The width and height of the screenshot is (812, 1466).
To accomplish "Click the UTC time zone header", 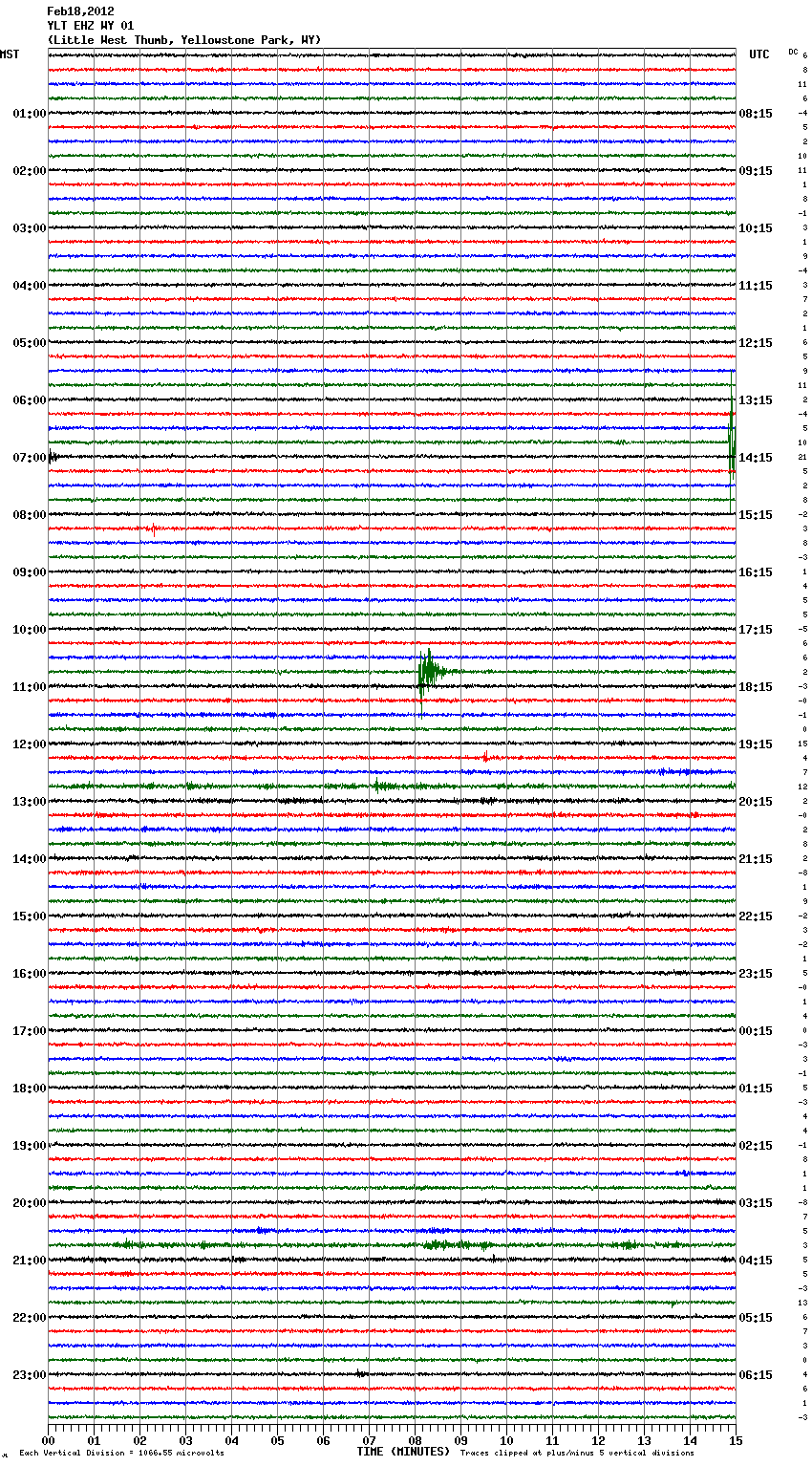I will tap(759, 54).
